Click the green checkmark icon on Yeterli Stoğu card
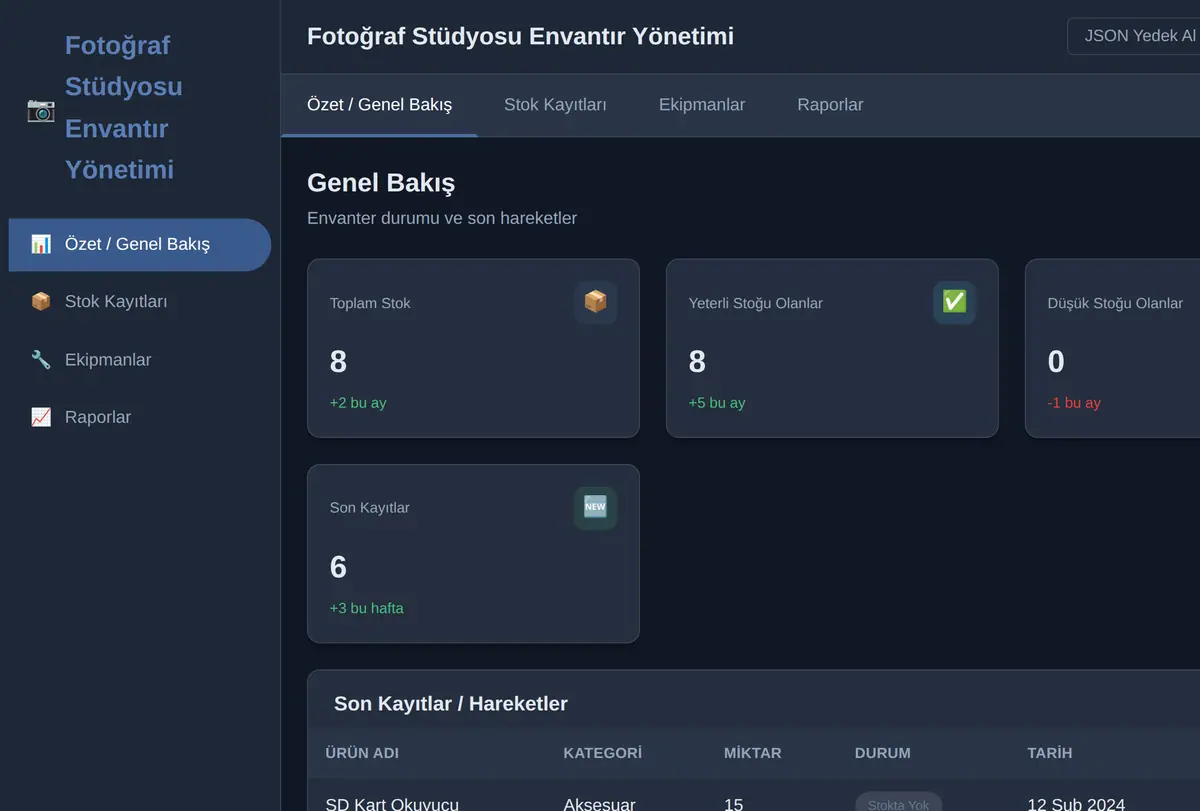 click(x=955, y=302)
